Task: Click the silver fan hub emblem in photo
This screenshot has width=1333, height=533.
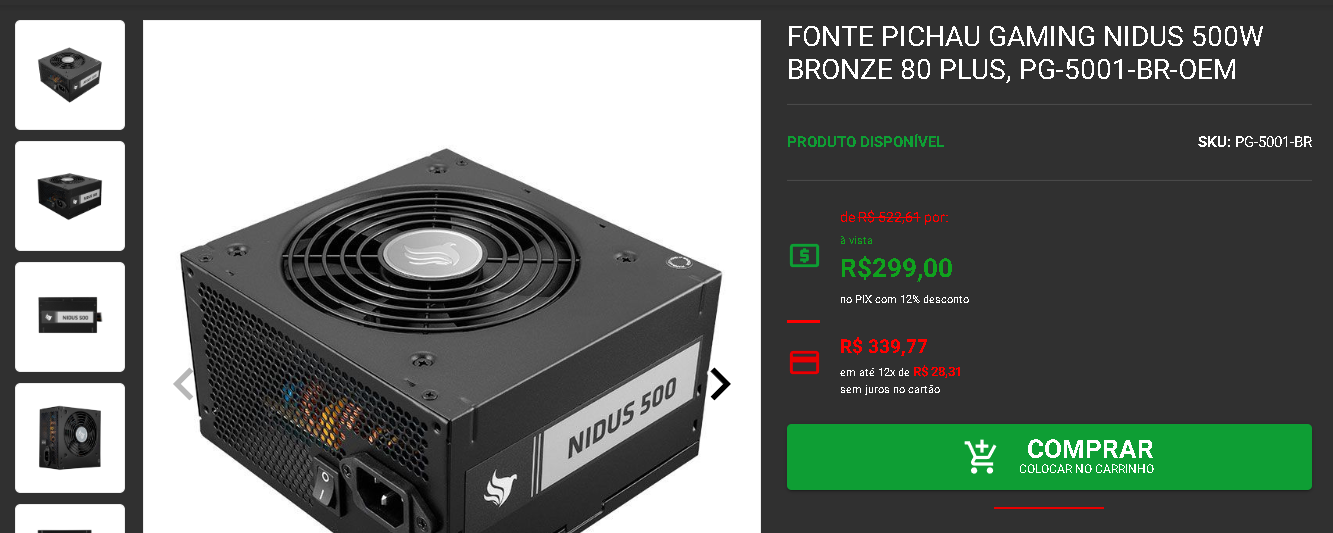Action: pyautogui.click(x=432, y=255)
